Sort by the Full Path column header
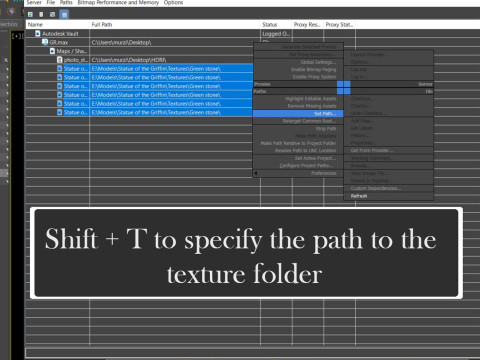This screenshot has width=480, height=360. point(175,25)
